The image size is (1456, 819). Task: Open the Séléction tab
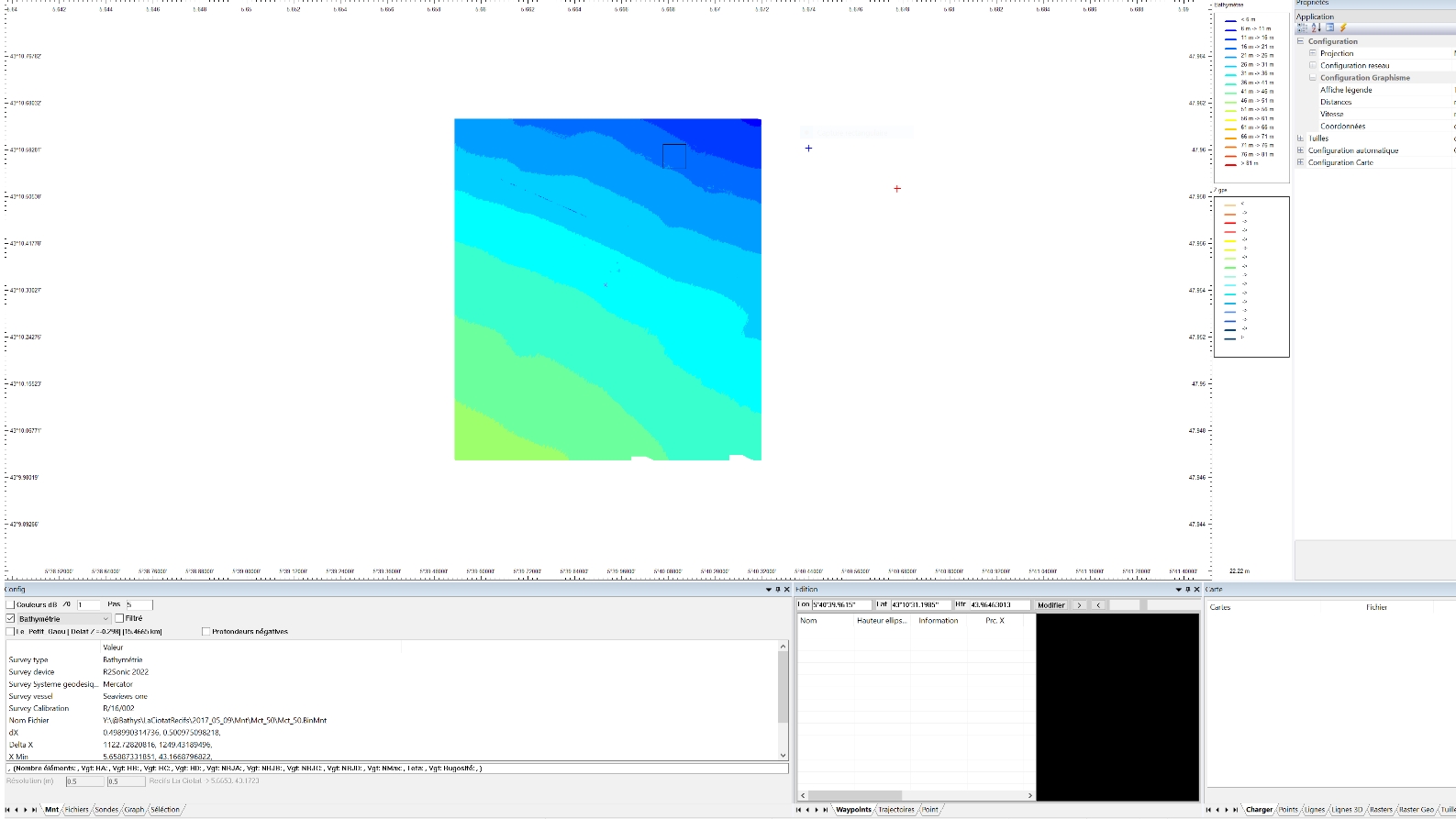[165, 810]
